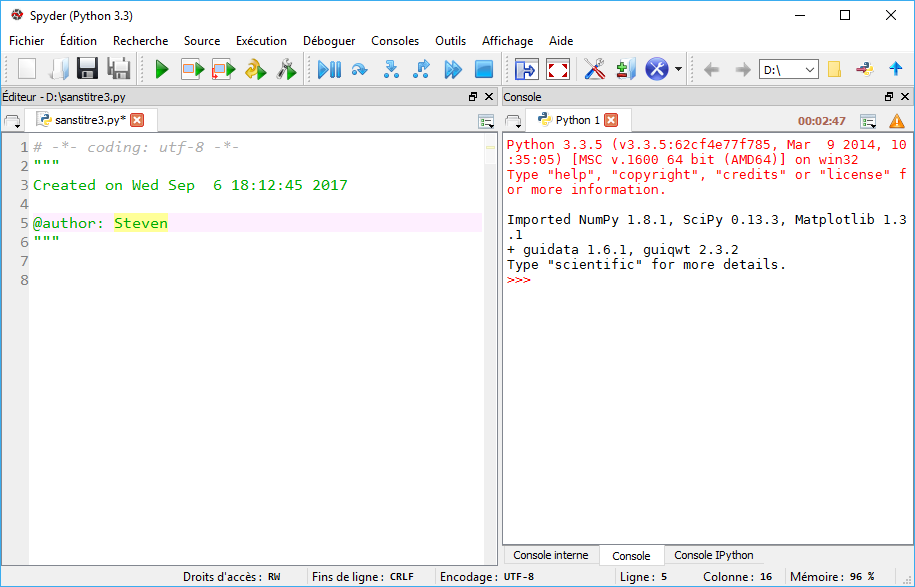Viewport: 915px width, 587px height.
Task: Open Spyder preferences wrench-and-screwdriver icon
Action: pyautogui.click(x=594, y=69)
